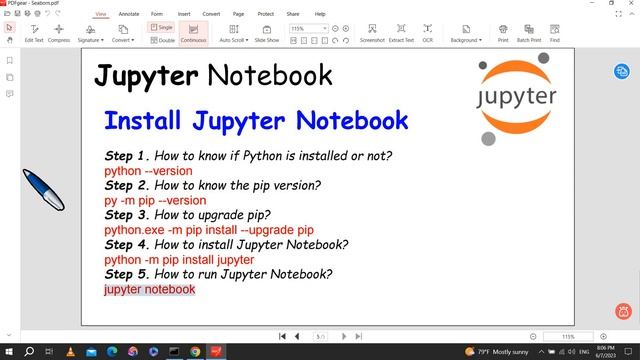Zoom in using the bottom bar plus button
This screenshot has height=360, width=640.
click(x=603, y=337)
